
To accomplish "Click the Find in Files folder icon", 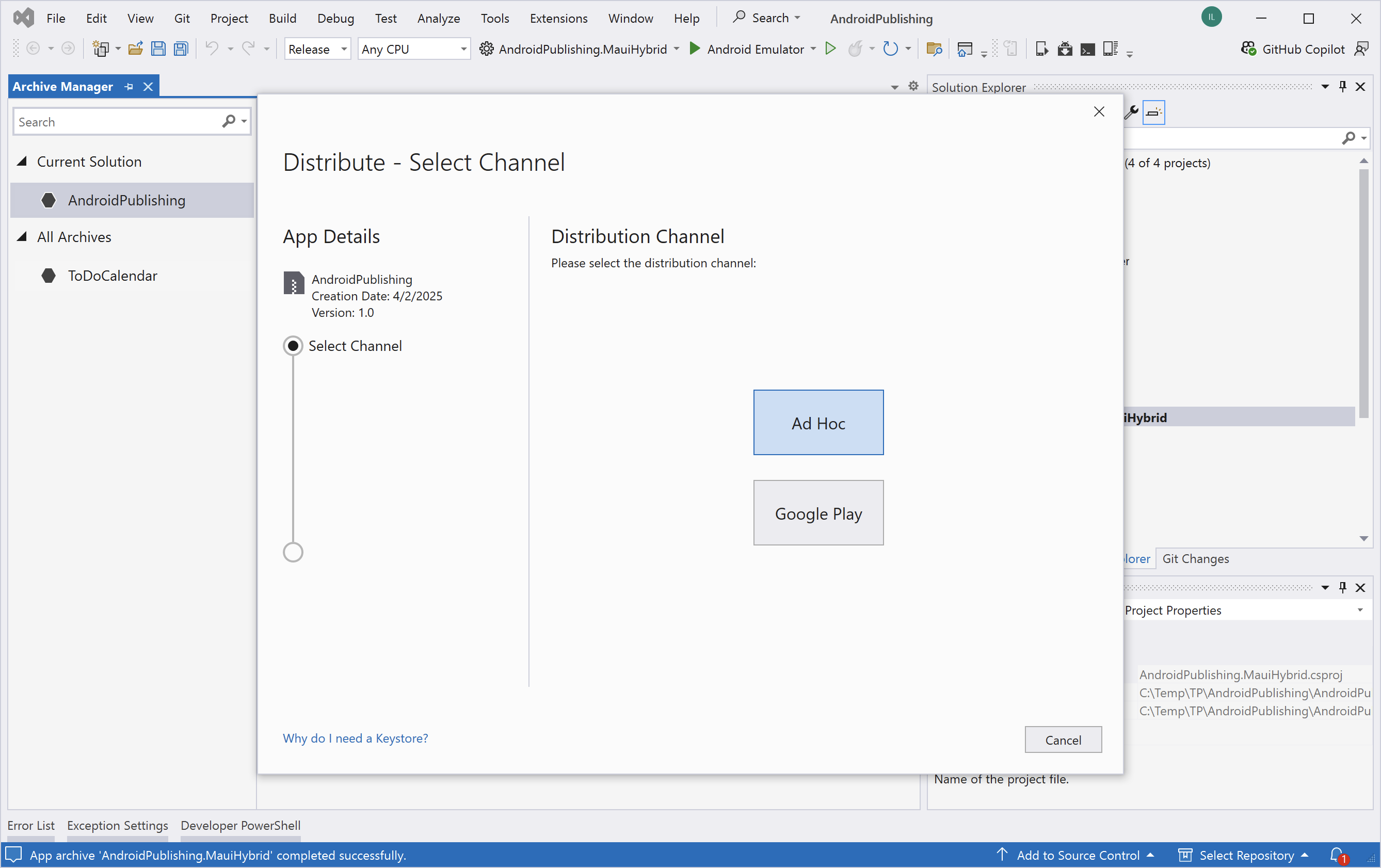I will coord(934,50).
